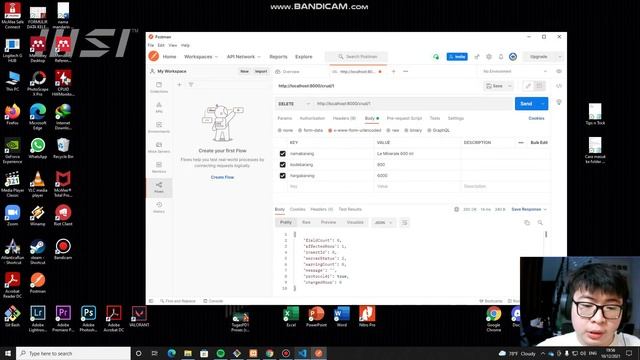
Task: Open the DELETE method dropdown
Action: pos(294,104)
